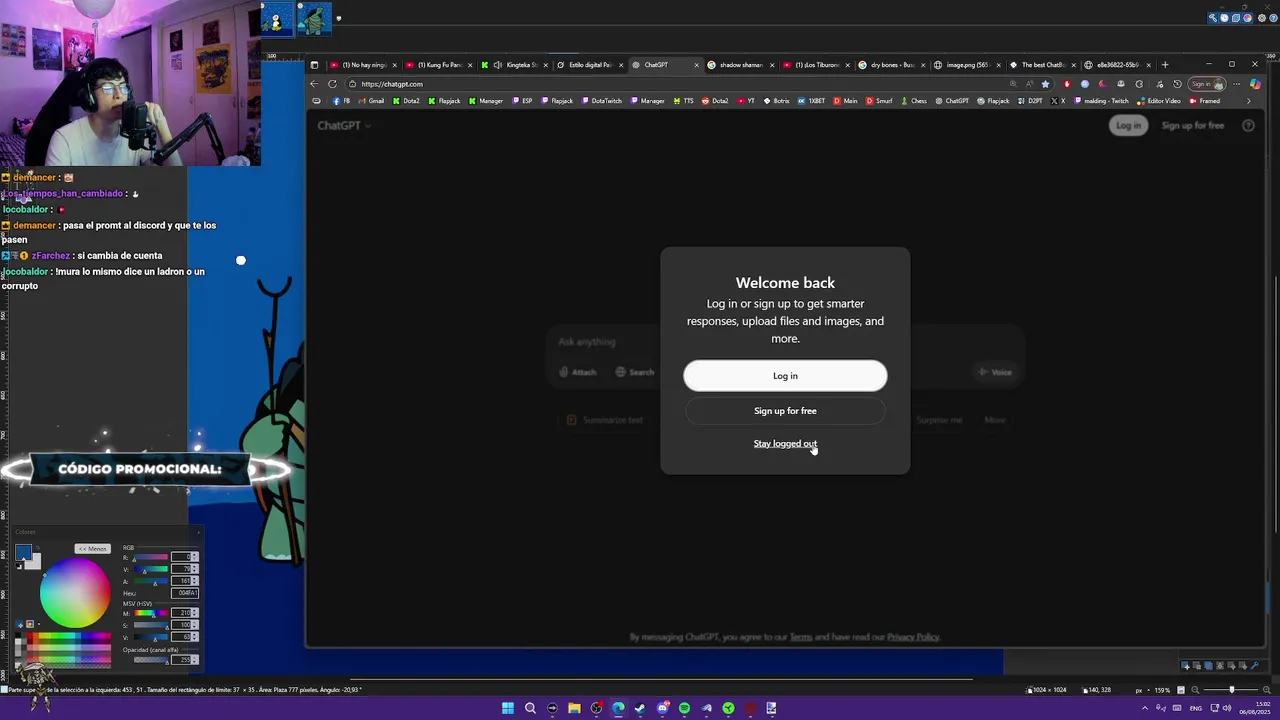
Task: Open the Windows Start menu
Action: coord(508,708)
